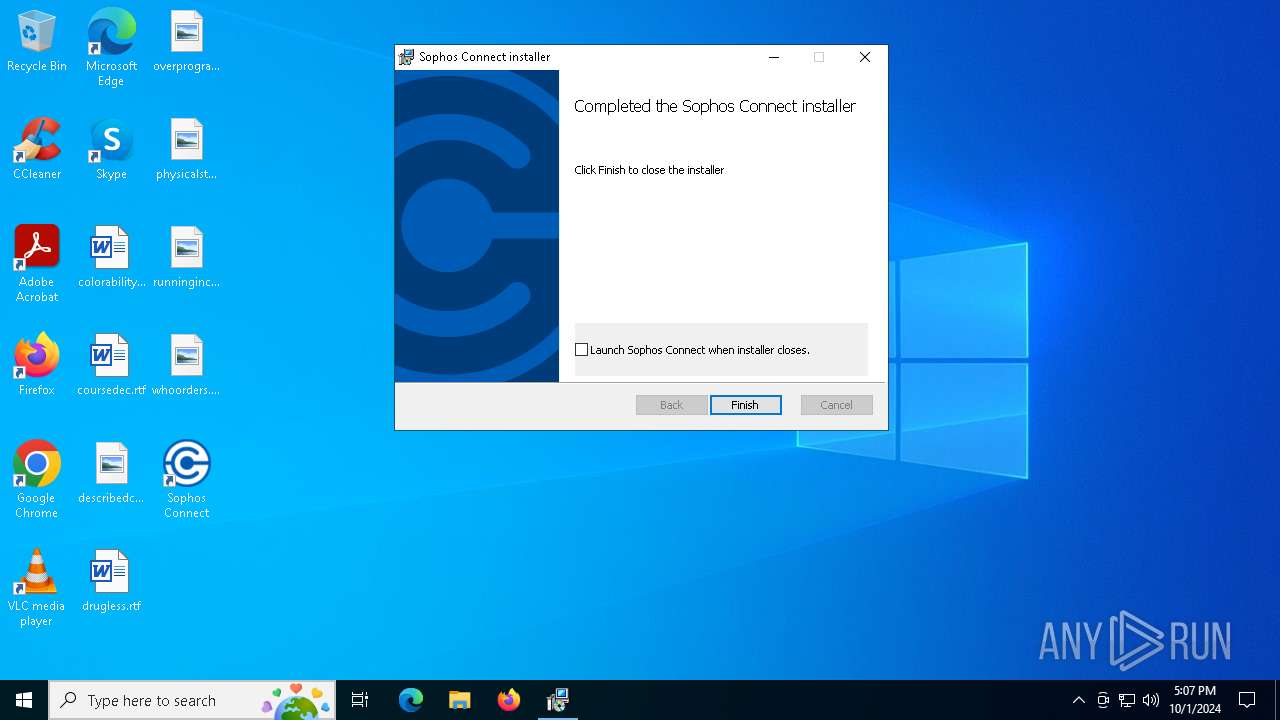Click Finish to close the installer
1280x720 pixels.
tap(746, 405)
